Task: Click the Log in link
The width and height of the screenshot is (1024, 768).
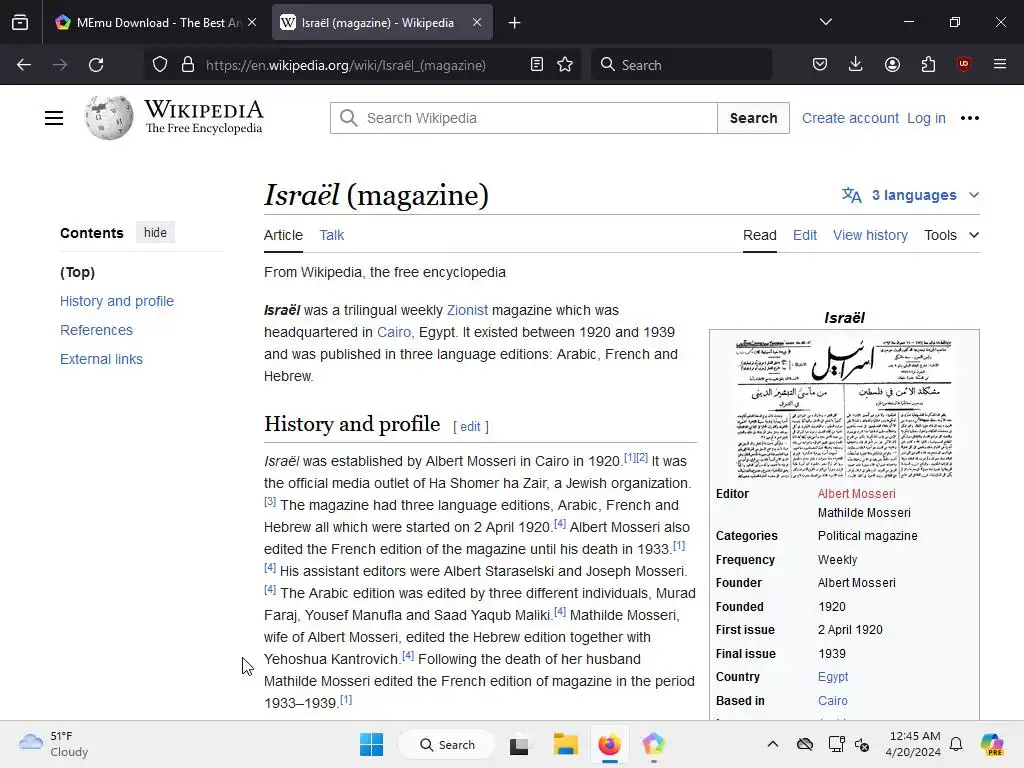Action: tap(926, 118)
